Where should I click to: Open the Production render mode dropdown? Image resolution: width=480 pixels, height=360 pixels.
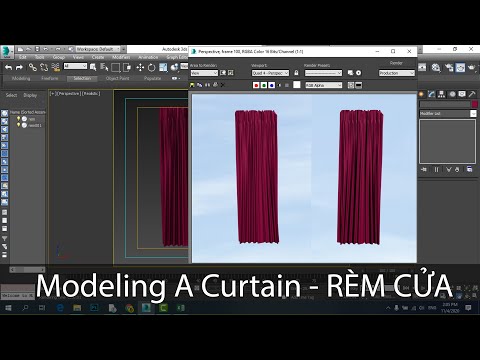(x=397, y=73)
